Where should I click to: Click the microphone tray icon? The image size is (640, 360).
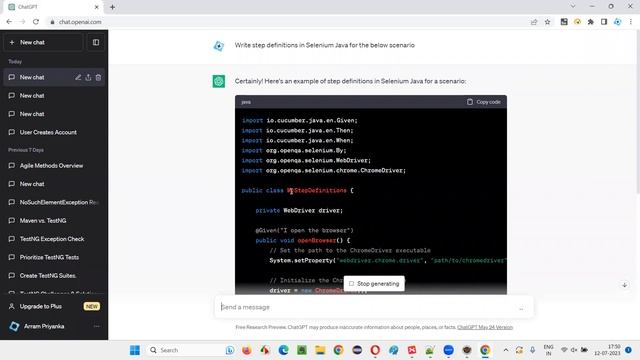point(533,350)
